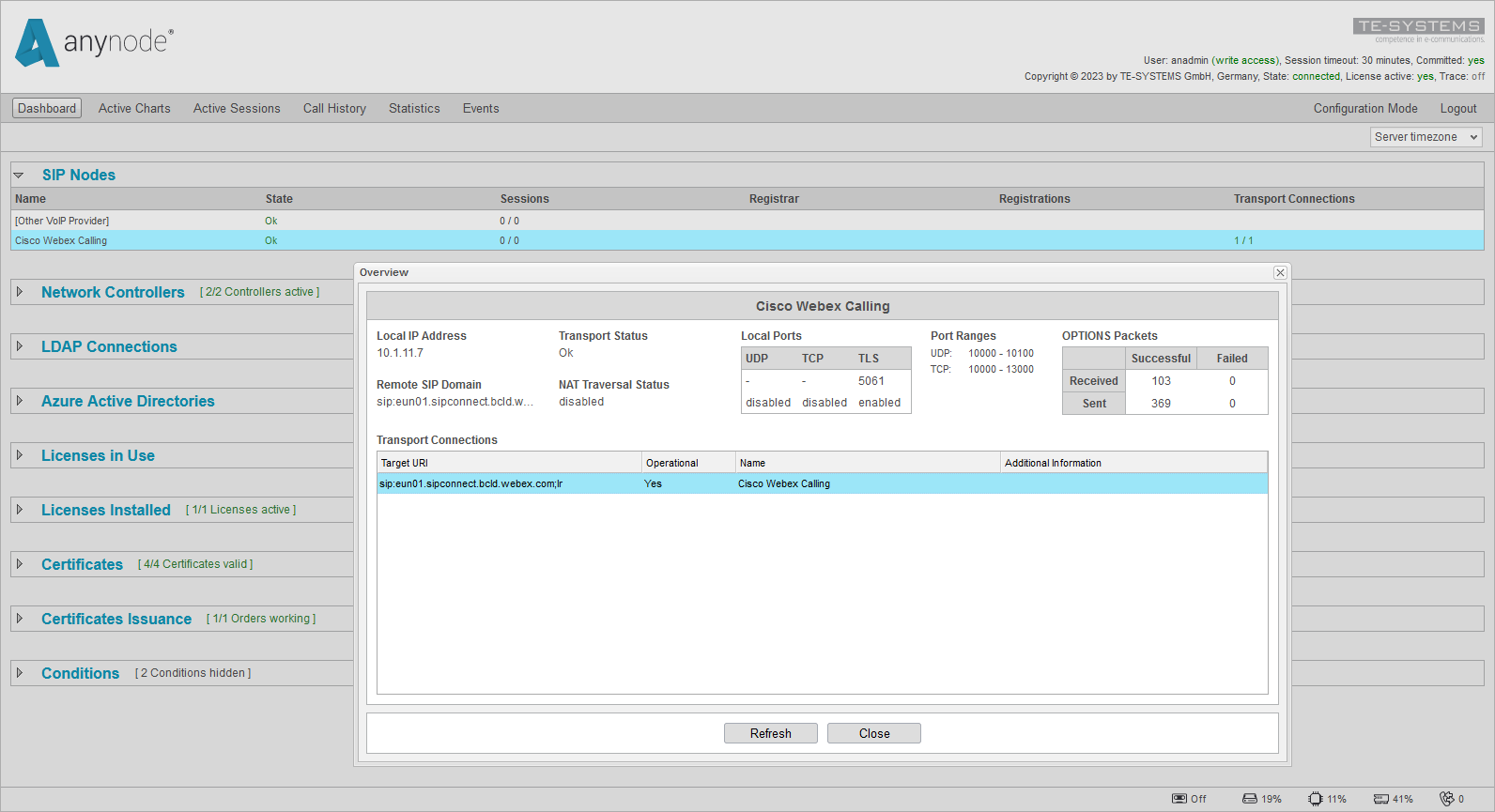Click the active calls phone icon
This screenshot has height=812, width=1495.
pos(1447,799)
